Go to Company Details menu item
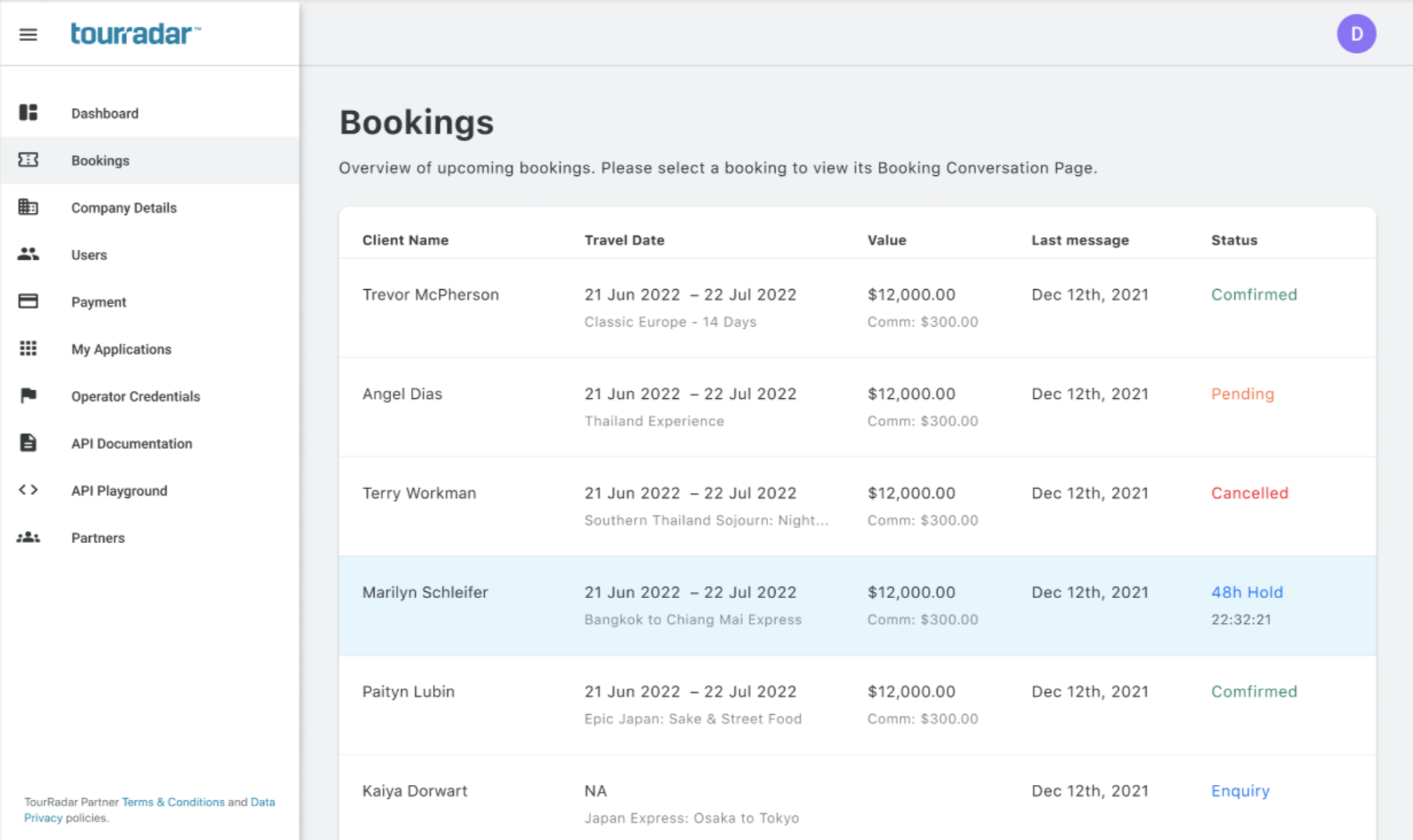Image resolution: width=1413 pixels, height=840 pixels. pos(124,208)
